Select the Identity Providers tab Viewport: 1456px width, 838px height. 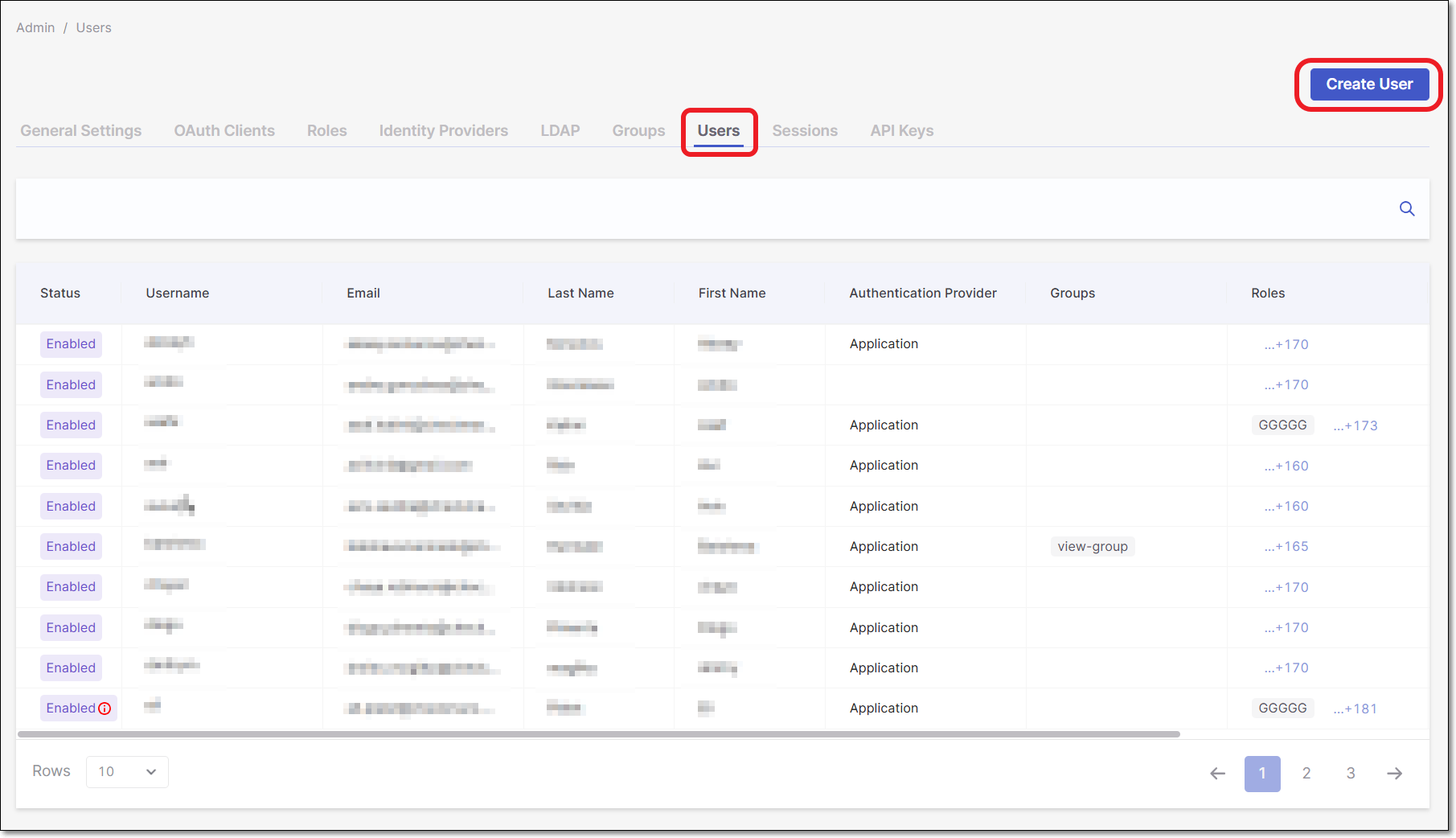[x=444, y=131]
